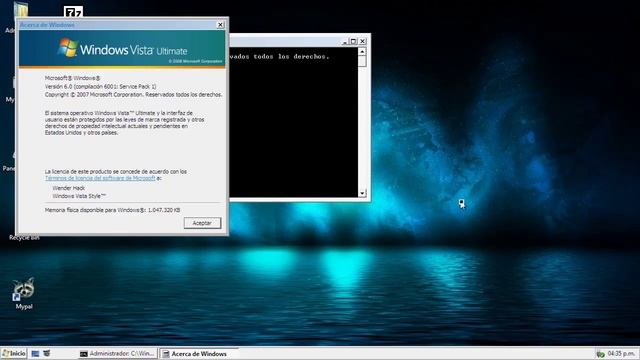This screenshot has width=640, height=360.
Task: Minimize the command prompt window
Action: click(345, 41)
